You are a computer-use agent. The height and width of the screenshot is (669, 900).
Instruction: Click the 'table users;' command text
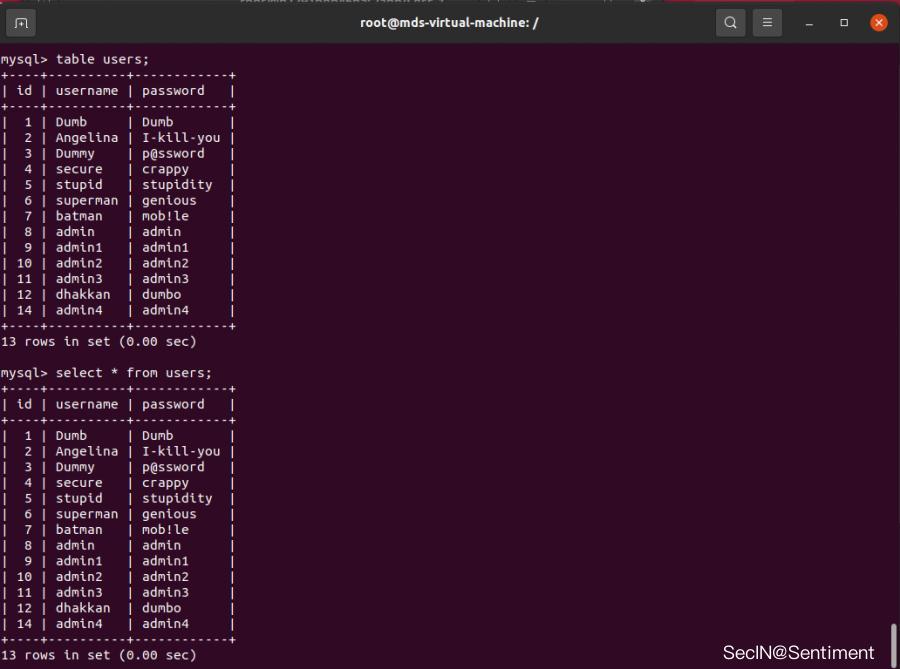(102, 59)
